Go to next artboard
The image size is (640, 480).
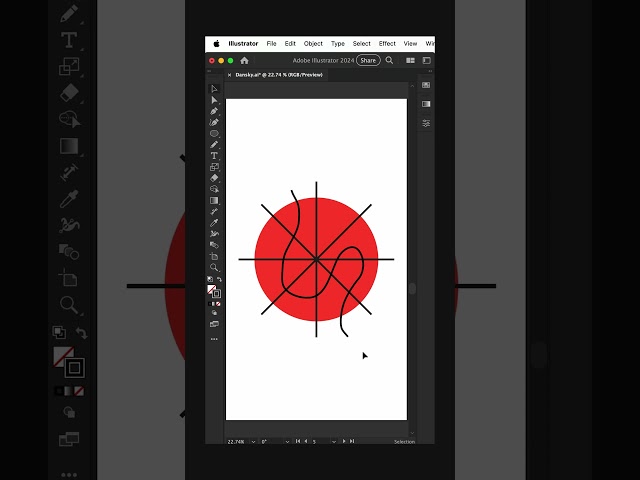tap(344, 441)
